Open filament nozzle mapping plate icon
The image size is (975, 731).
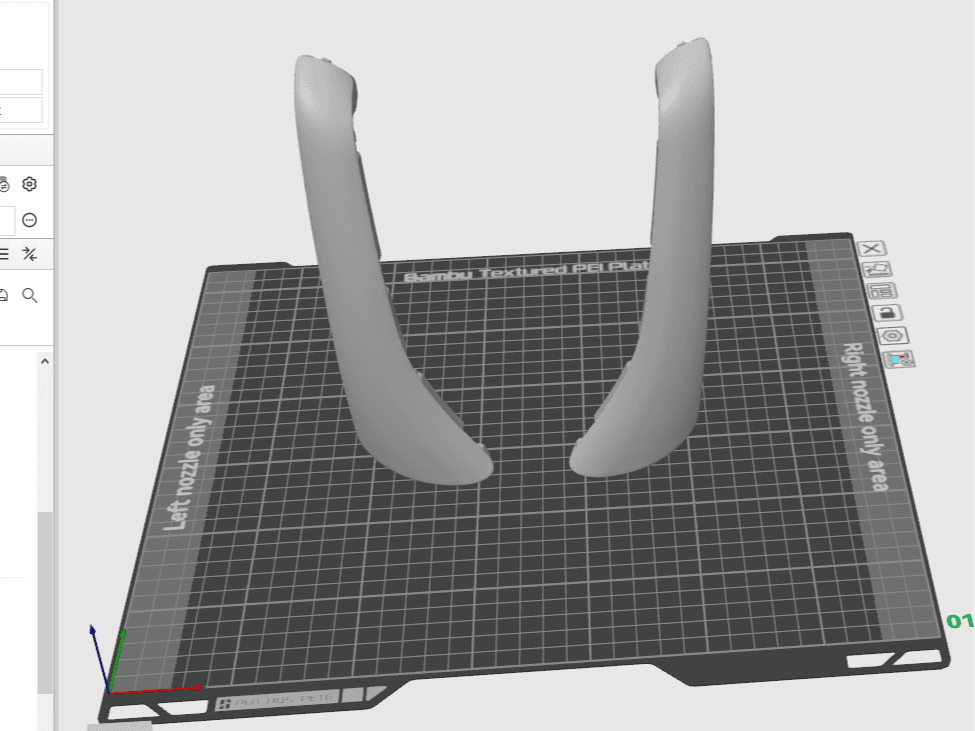pyautogui.click(x=899, y=359)
